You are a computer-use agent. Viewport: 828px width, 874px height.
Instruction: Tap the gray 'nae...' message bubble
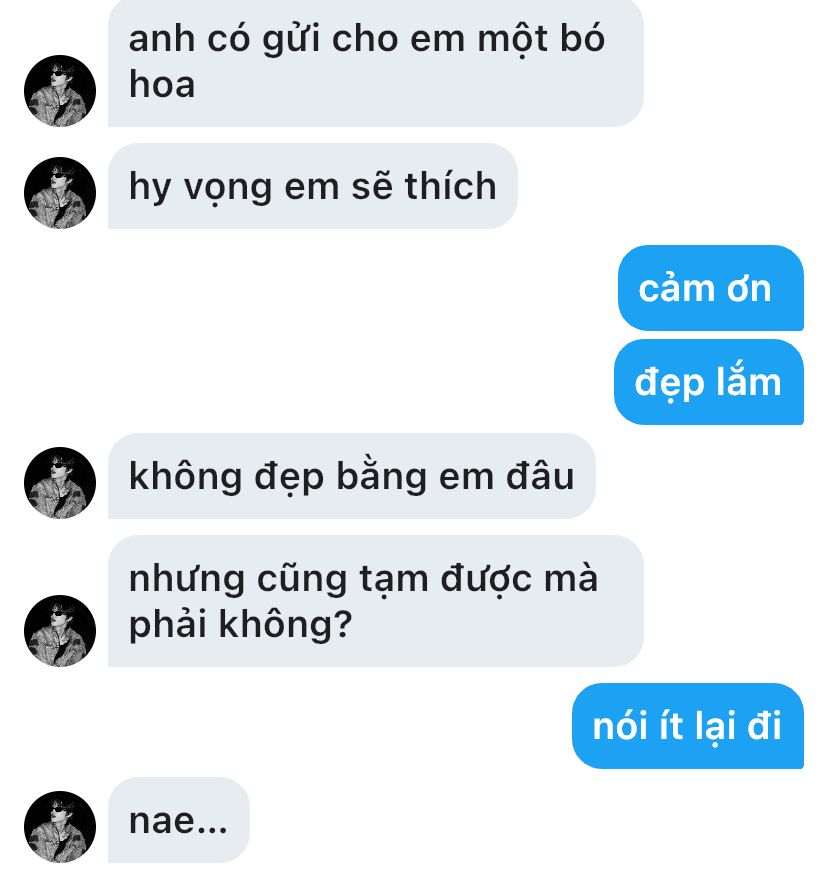[x=178, y=820]
